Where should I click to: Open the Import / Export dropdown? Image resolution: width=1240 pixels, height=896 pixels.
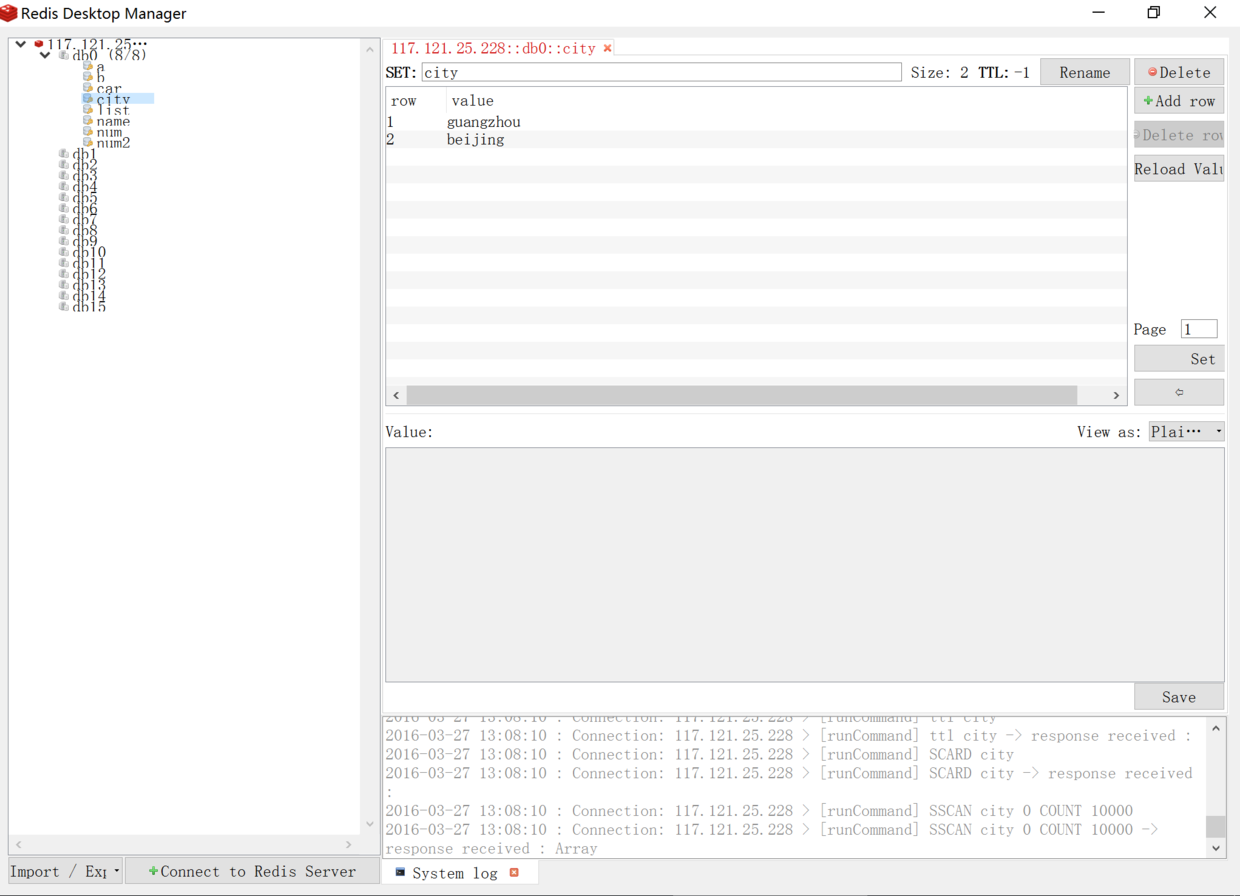[66, 871]
